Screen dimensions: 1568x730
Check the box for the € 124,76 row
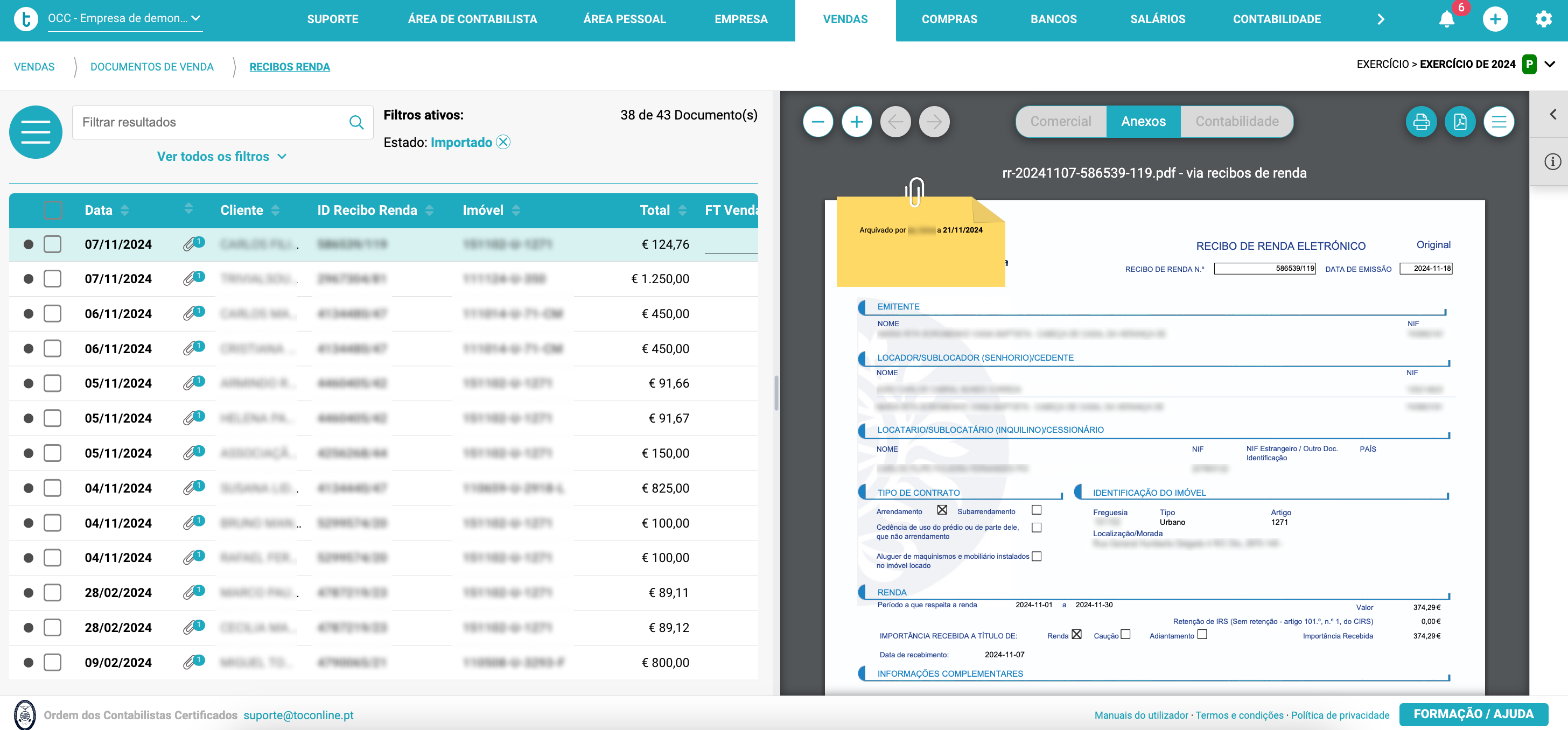(x=53, y=244)
